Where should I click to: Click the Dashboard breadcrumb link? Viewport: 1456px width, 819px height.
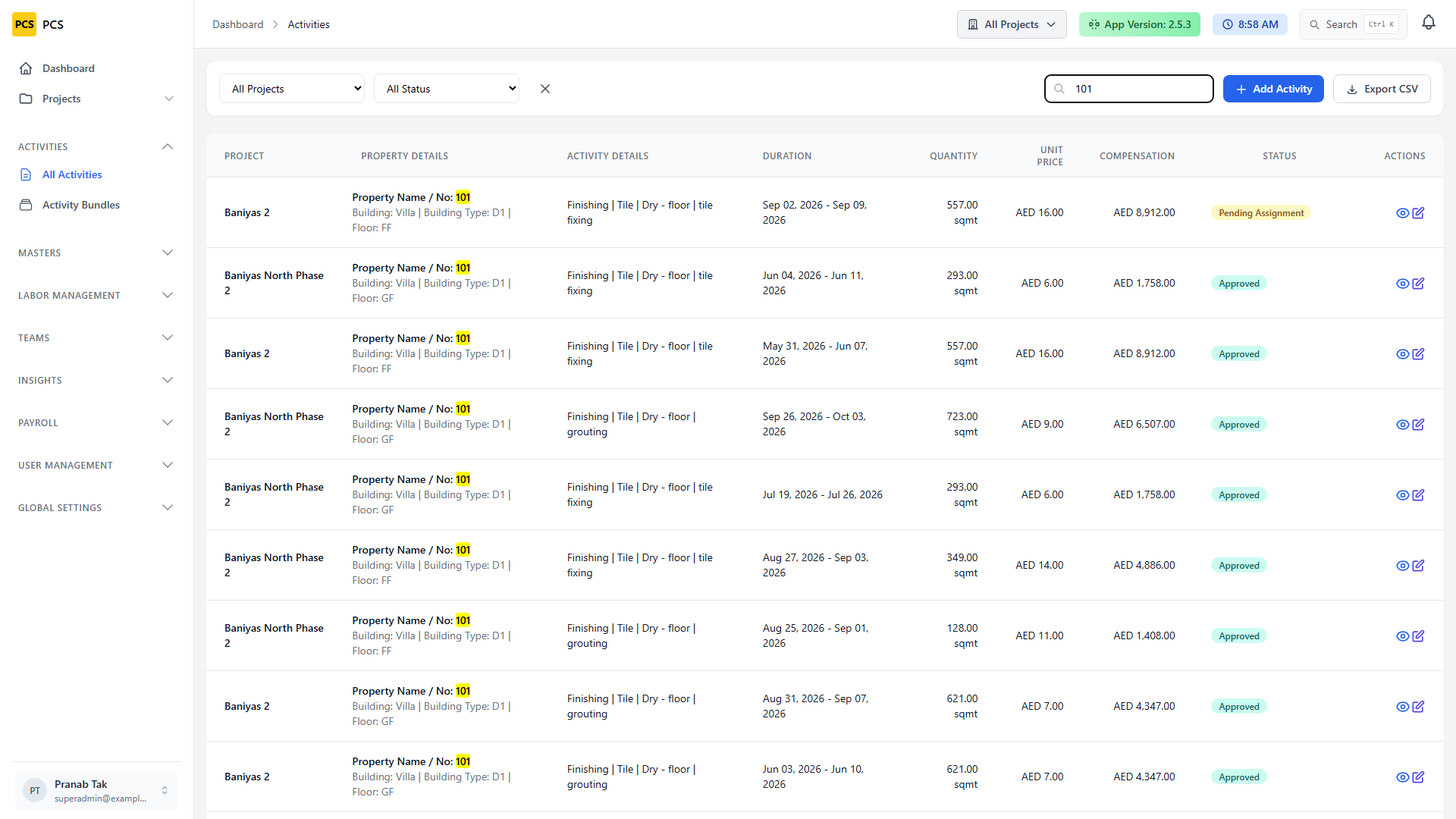(237, 24)
